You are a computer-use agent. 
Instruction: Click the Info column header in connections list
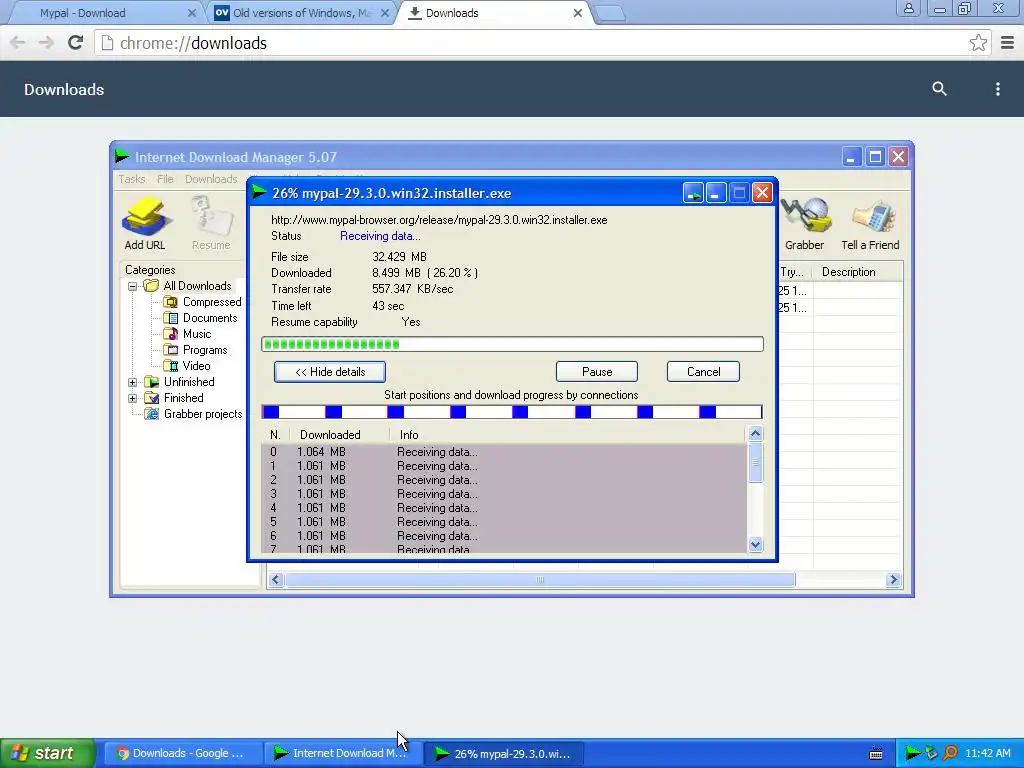pos(568,435)
